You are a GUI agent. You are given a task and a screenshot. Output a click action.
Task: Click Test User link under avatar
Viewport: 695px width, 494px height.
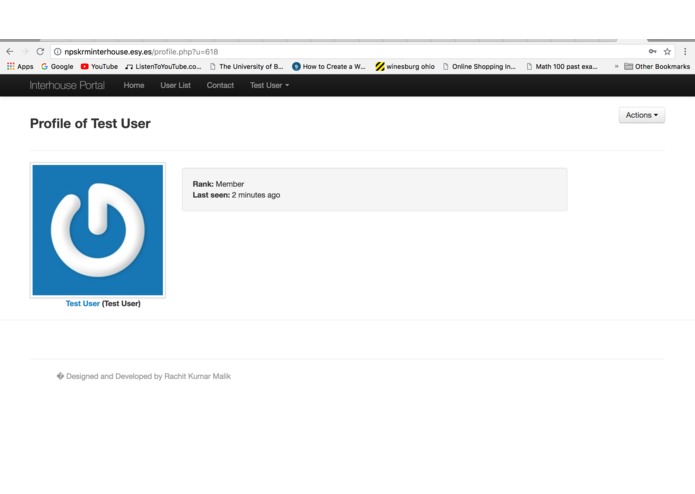[x=82, y=303]
